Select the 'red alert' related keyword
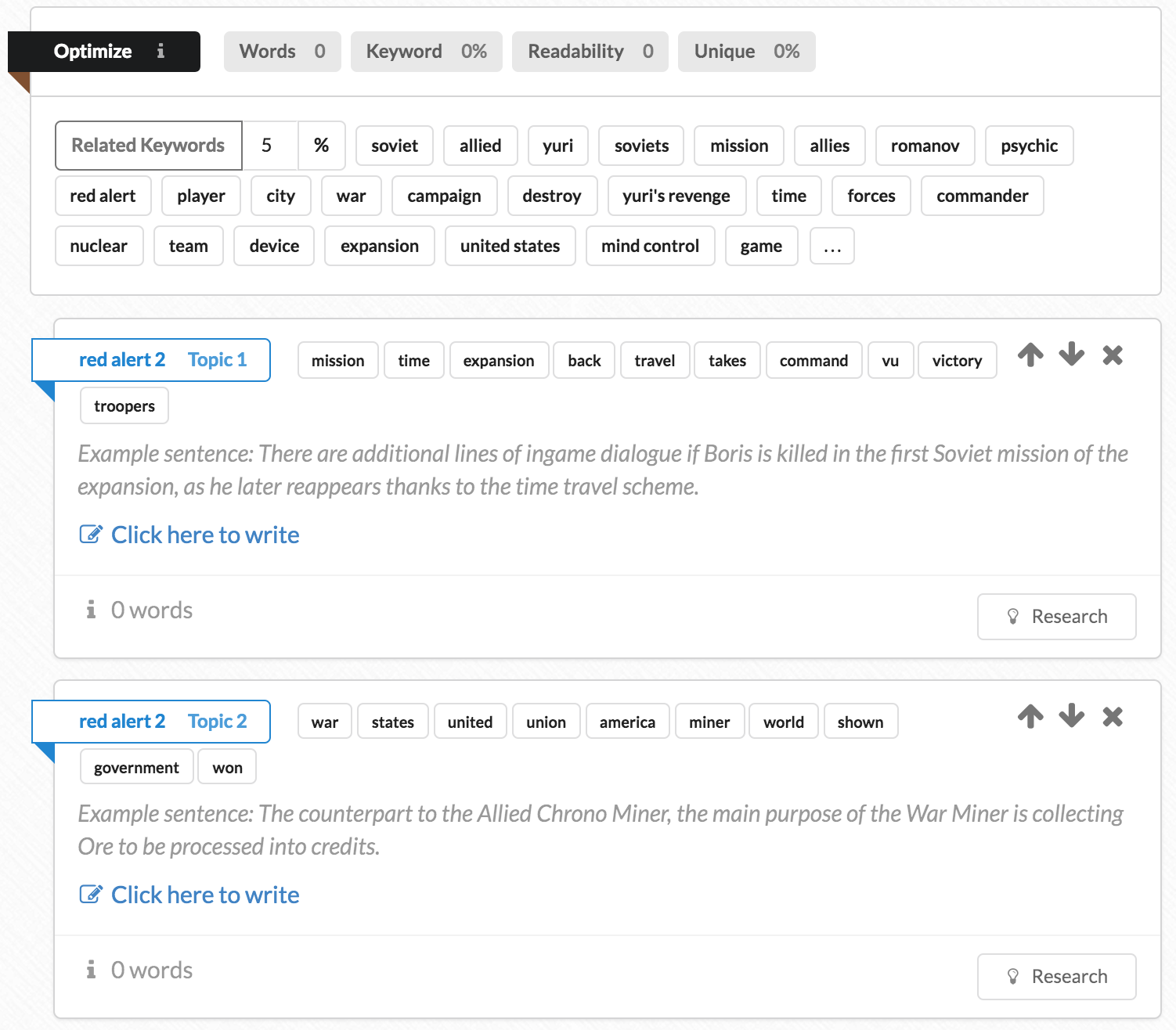Viewport: 1176px width, 1030px height. [x=103, y=196]
